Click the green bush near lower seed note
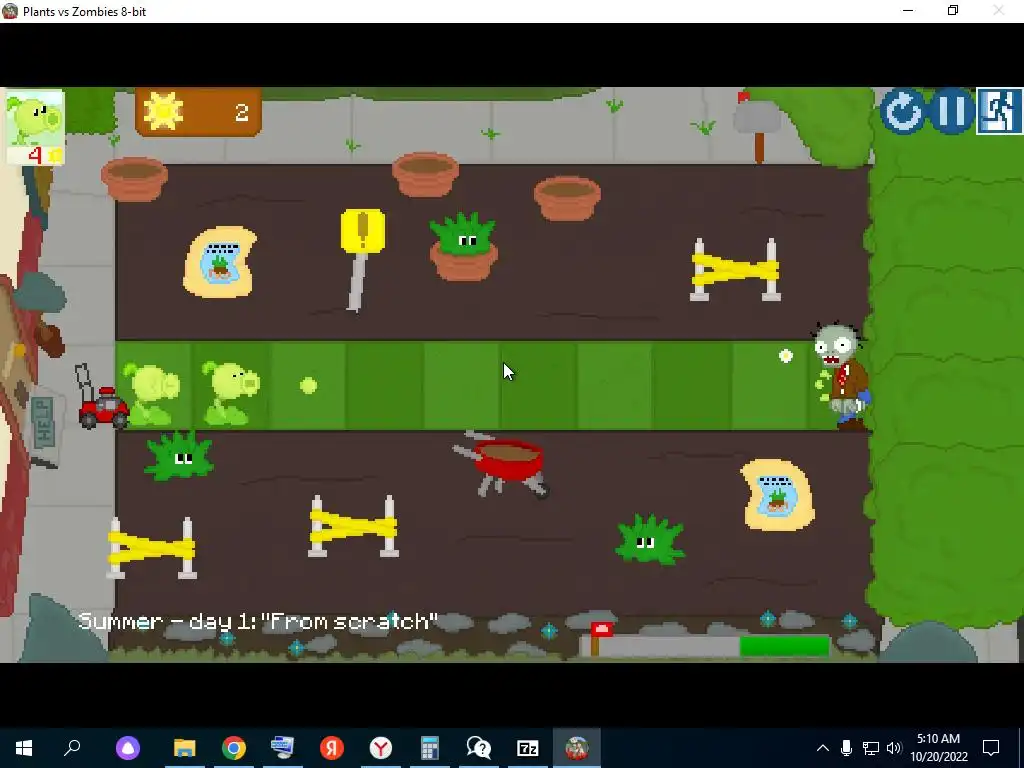The width and height of the screenshot is (1024, 768). [x=650, y=539]
